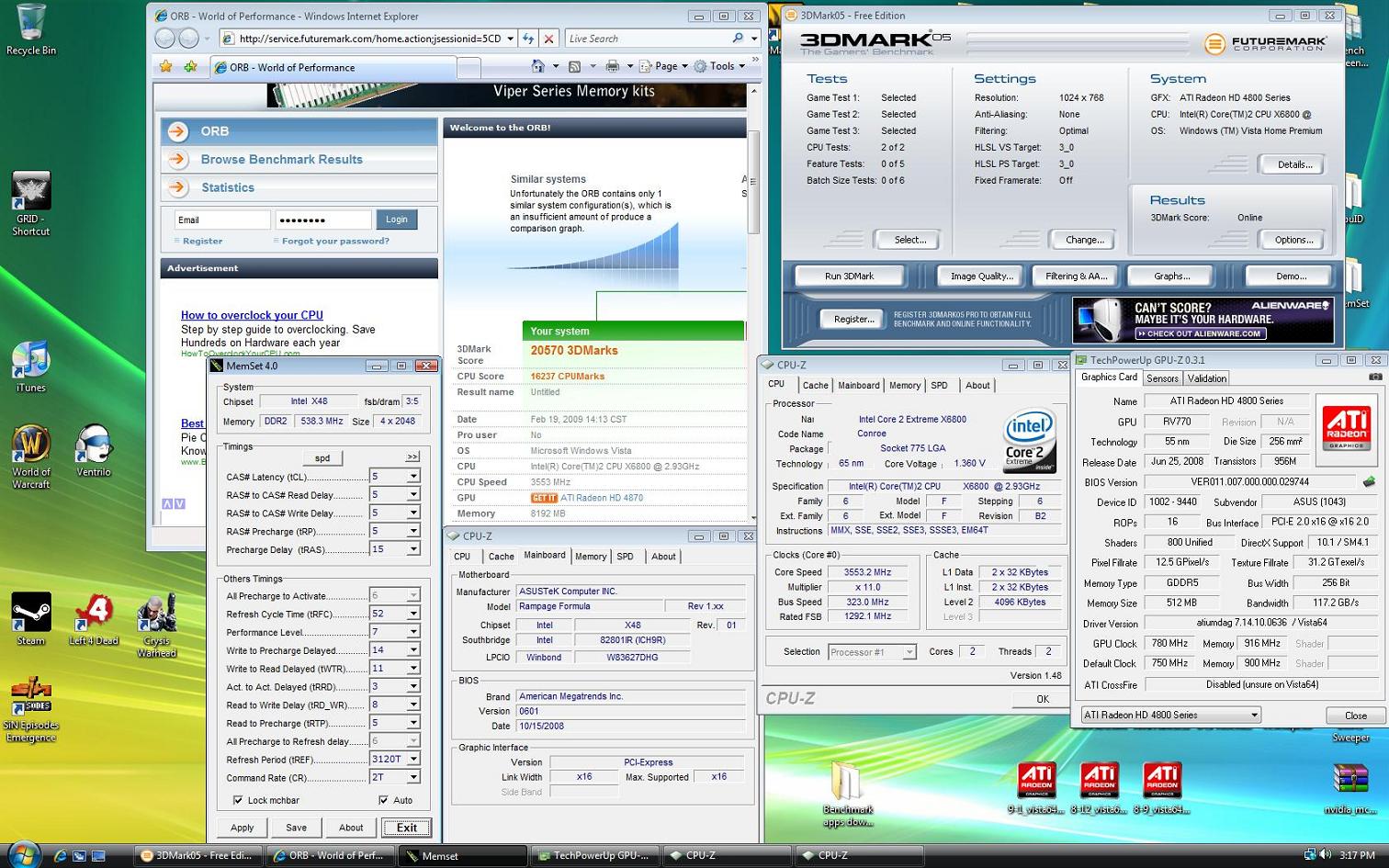Click the OK button in CPU-Z
The image size is (1389, 868).
tap(1043, 699)
